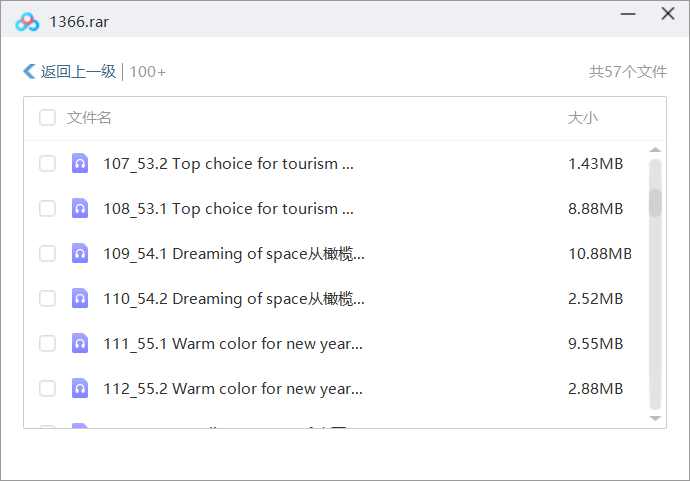This screenshot has height=481, width=690.
Task: Click scrollbar up arrow
Action: pos(655,150)
